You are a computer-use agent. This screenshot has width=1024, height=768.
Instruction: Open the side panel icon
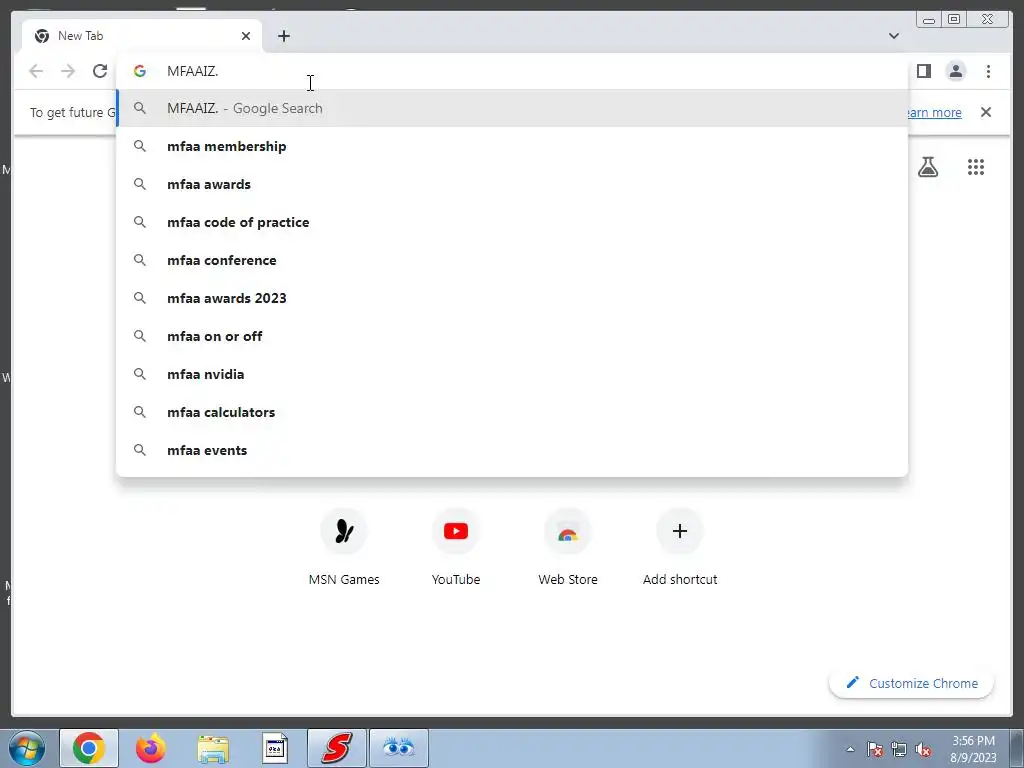tap(923, 71)
